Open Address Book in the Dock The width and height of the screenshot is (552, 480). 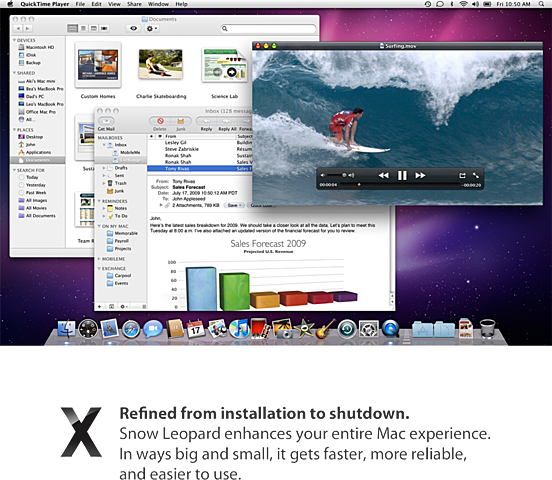point(175,329)
